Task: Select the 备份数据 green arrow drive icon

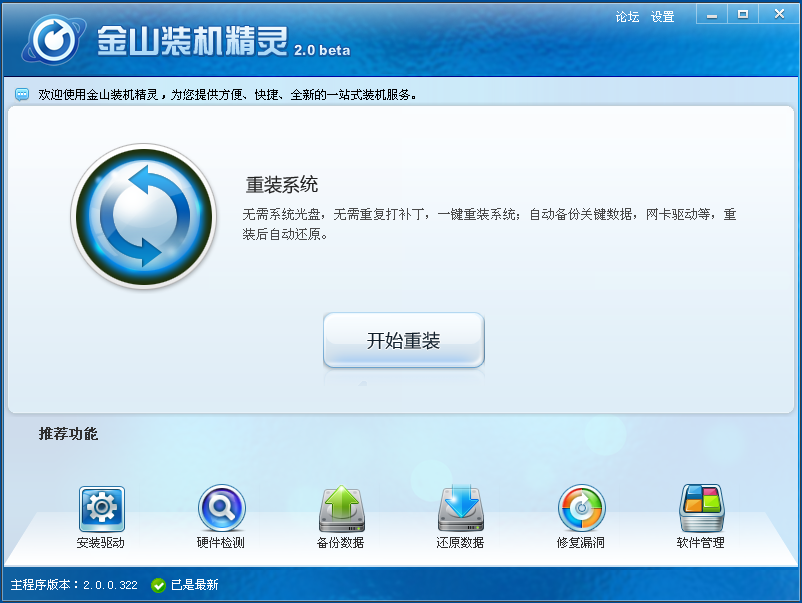Action: pos(342,508)
